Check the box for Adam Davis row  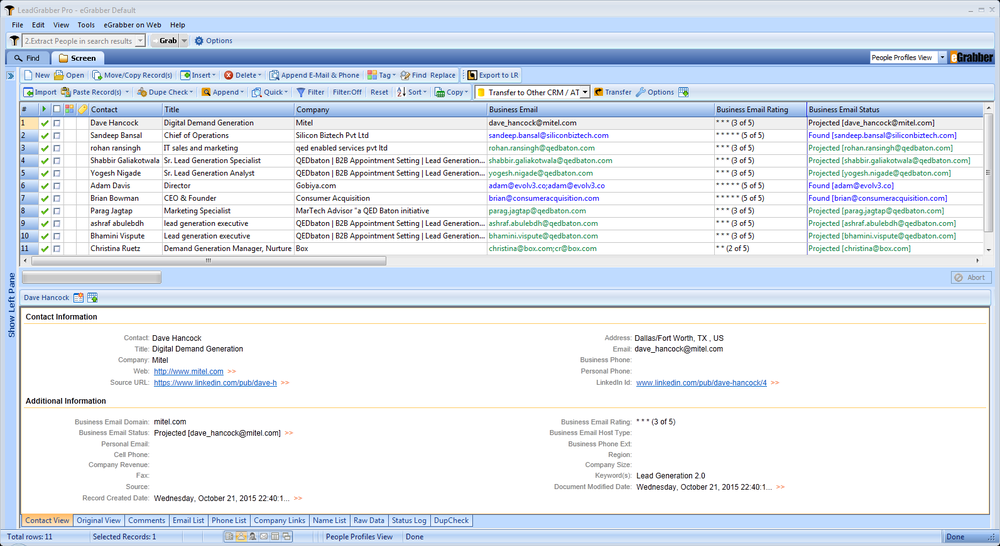click(x=57, y=186)
